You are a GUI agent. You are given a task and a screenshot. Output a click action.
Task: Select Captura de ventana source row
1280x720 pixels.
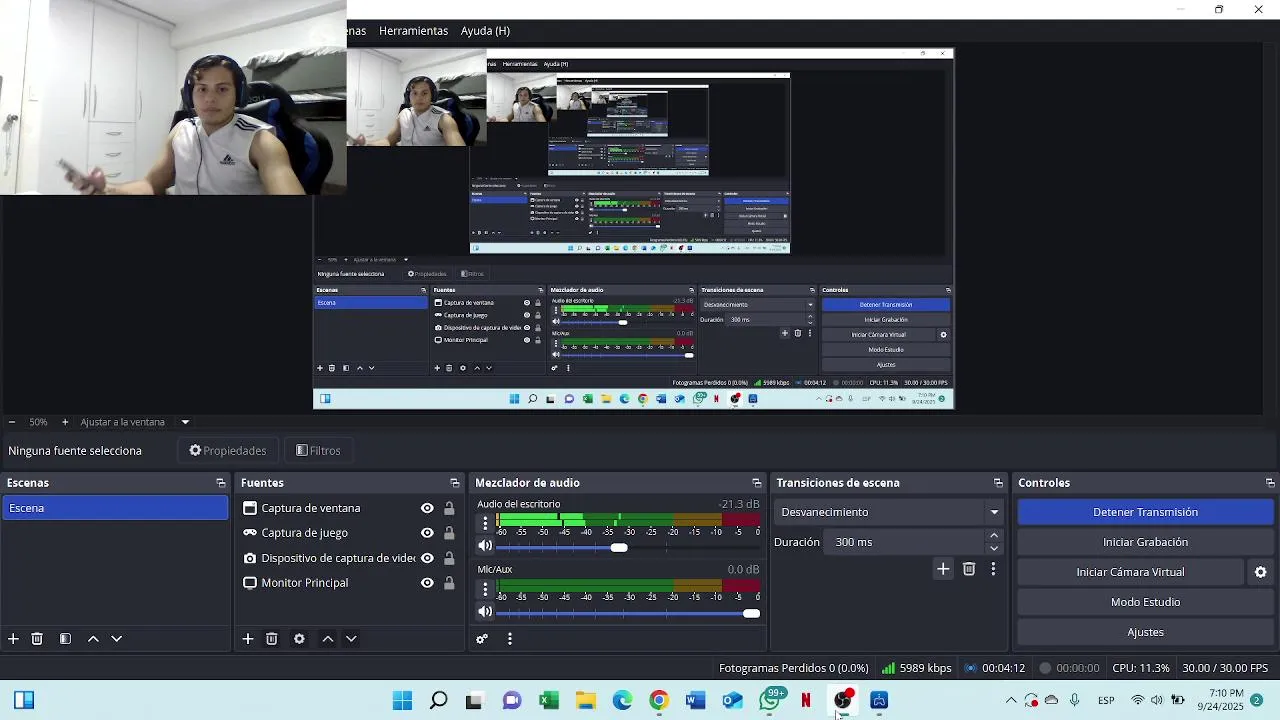click(350, 508)
